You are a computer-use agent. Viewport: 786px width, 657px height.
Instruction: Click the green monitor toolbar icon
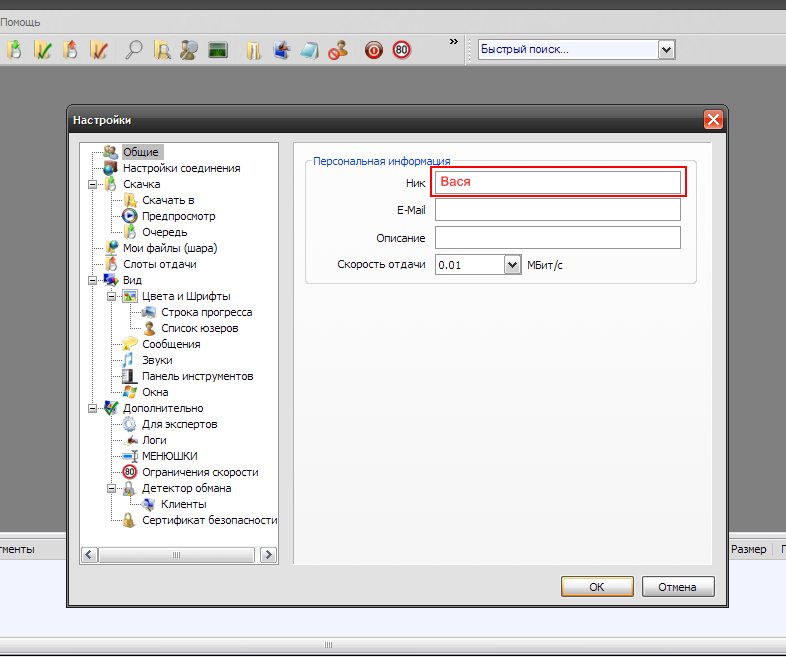click(x=217, y=50)
